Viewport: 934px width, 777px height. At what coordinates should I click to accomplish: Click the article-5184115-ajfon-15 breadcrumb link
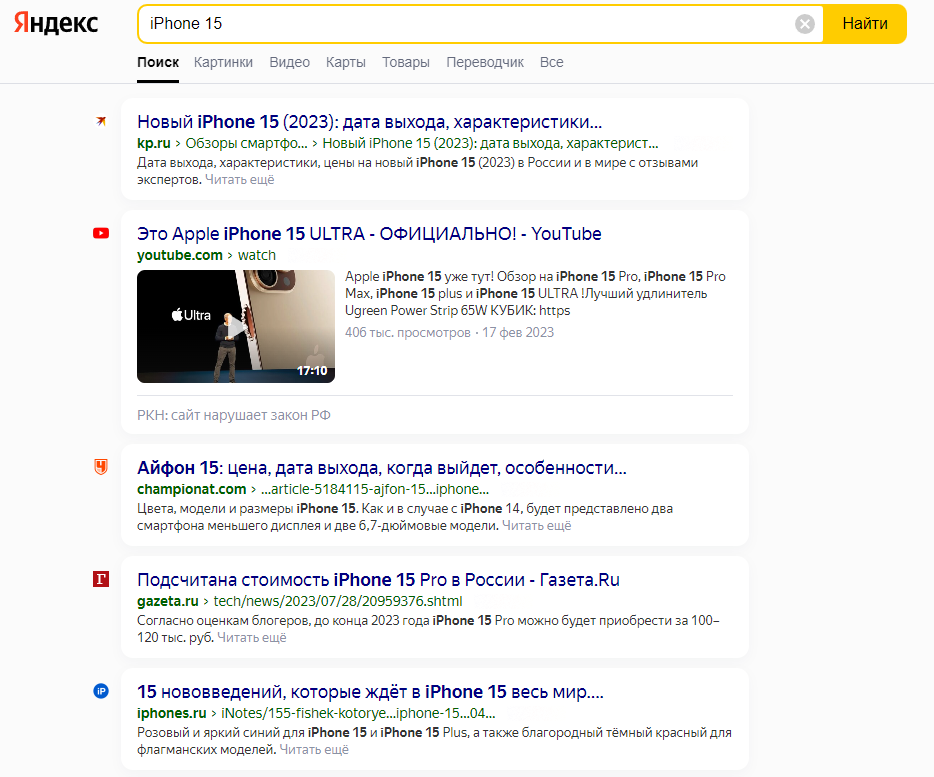click(x=375, y=490)
